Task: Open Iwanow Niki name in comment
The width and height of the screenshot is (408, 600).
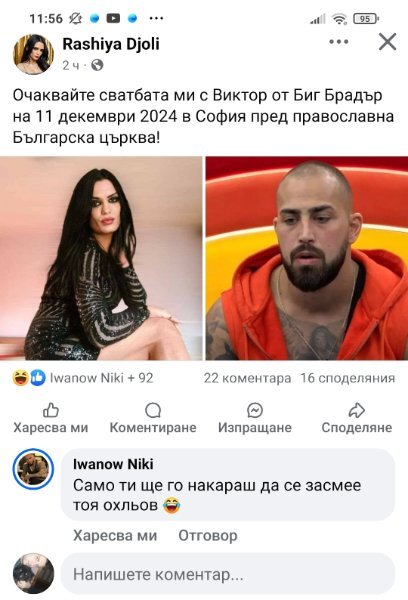Action: click(x=113, y=464)
